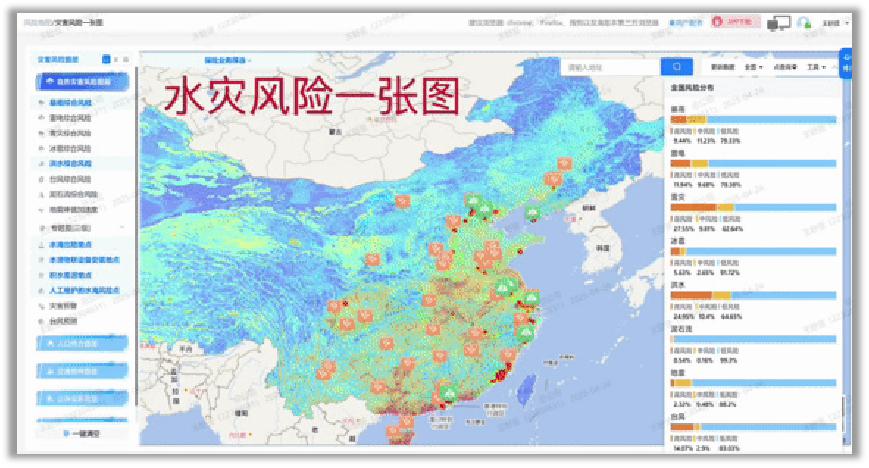
Task: Select 人工维护积水淹风险点 in left panel
Action: [x=84, y=290]
